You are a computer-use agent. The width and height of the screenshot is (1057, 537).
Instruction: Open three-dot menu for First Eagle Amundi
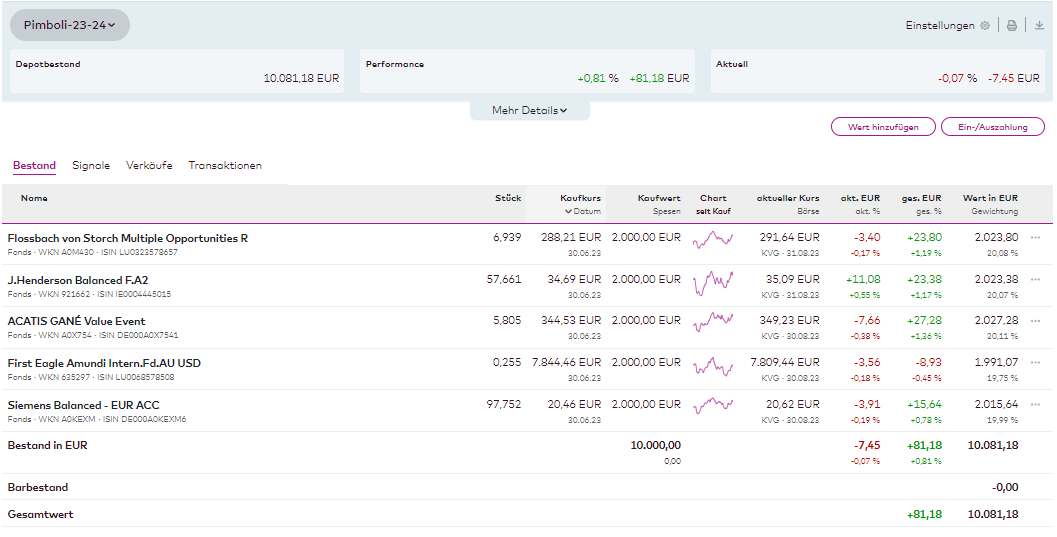tap(1035, 363)
